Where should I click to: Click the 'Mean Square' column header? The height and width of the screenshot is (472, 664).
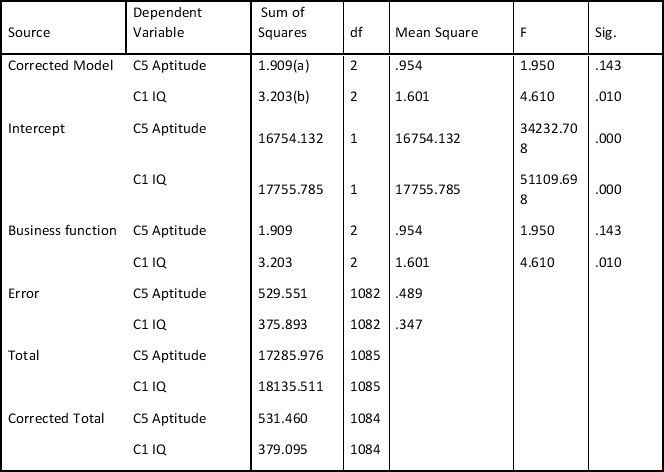437,33
